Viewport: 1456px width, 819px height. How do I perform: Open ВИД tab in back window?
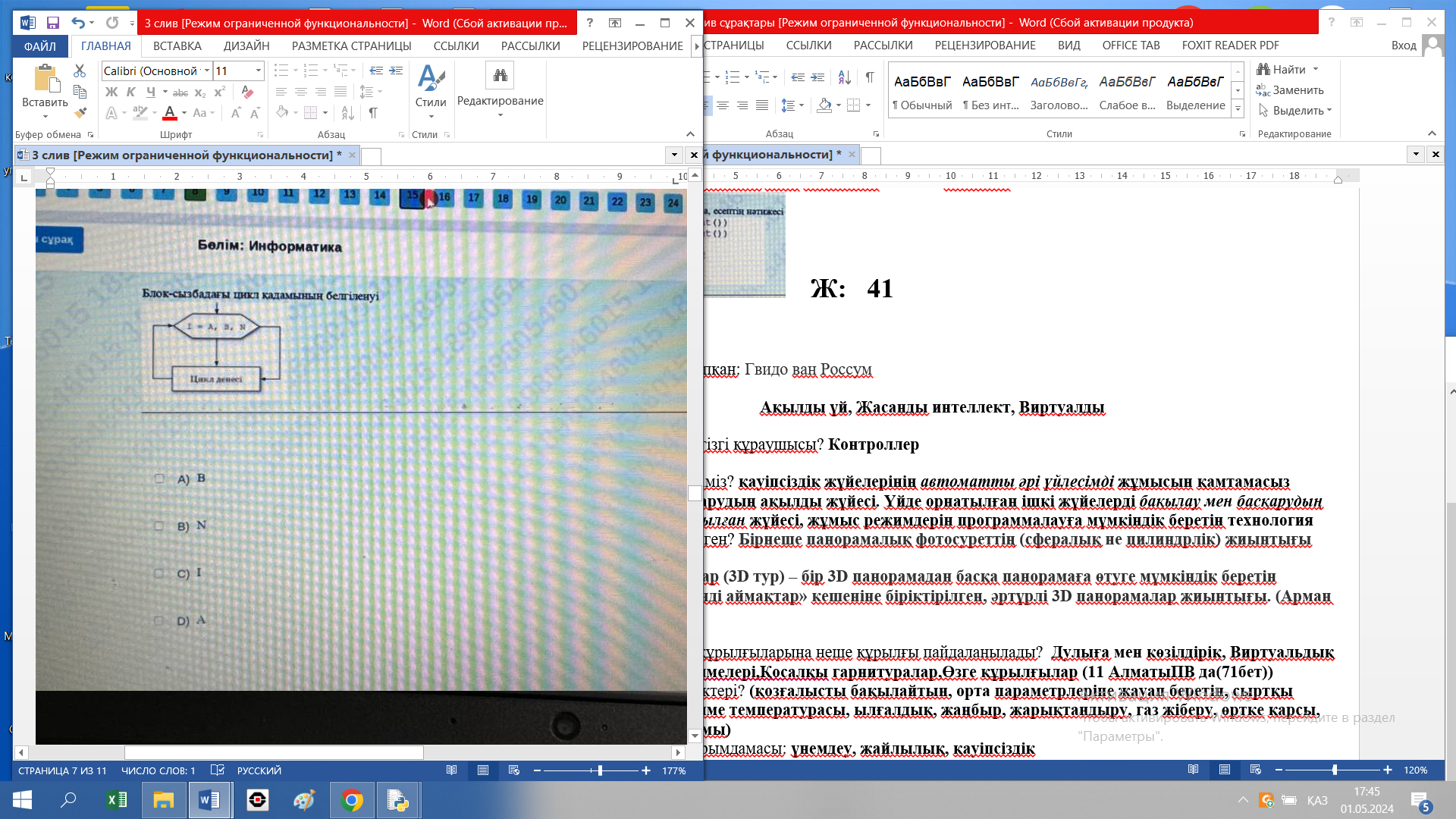1068,45
